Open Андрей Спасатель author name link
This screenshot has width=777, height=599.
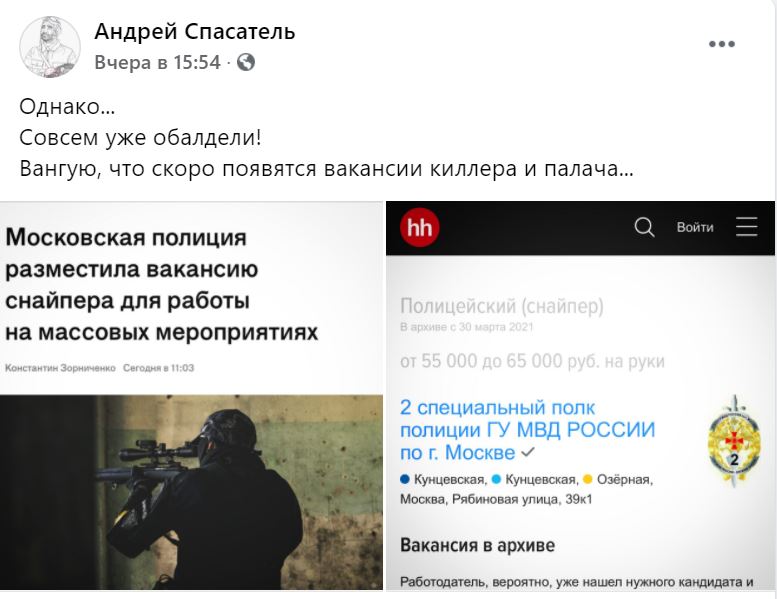tap(195, 32)
